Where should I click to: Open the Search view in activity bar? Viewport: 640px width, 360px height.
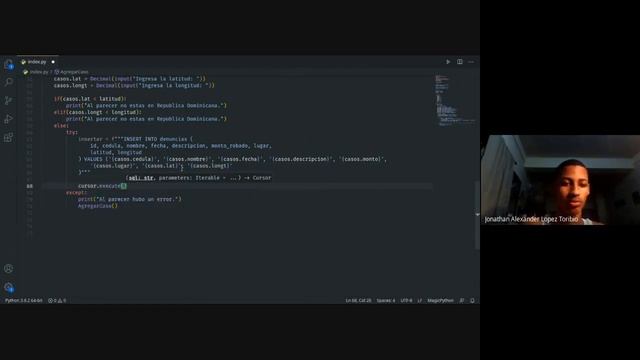(9, 82)
